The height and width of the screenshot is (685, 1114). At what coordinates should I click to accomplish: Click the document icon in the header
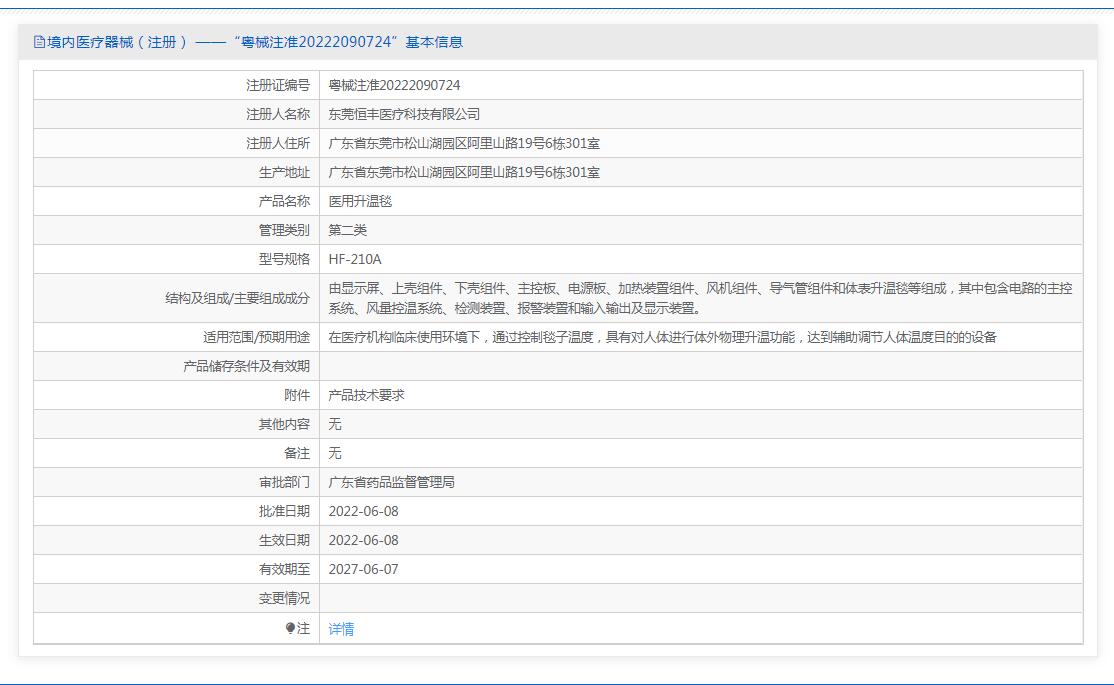(x=40, y=42)
